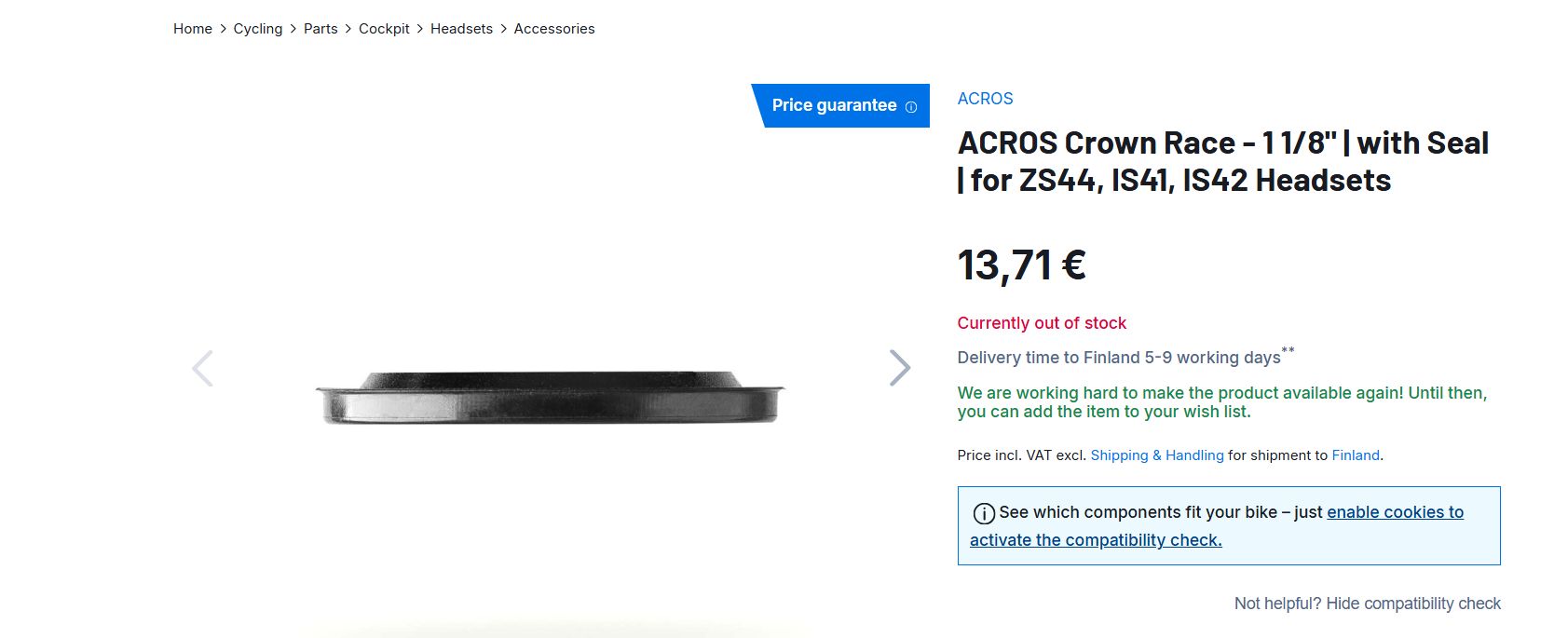This screenshot has height=638, width=1568.
Task: Go to the previous product image
Action: 202,368
